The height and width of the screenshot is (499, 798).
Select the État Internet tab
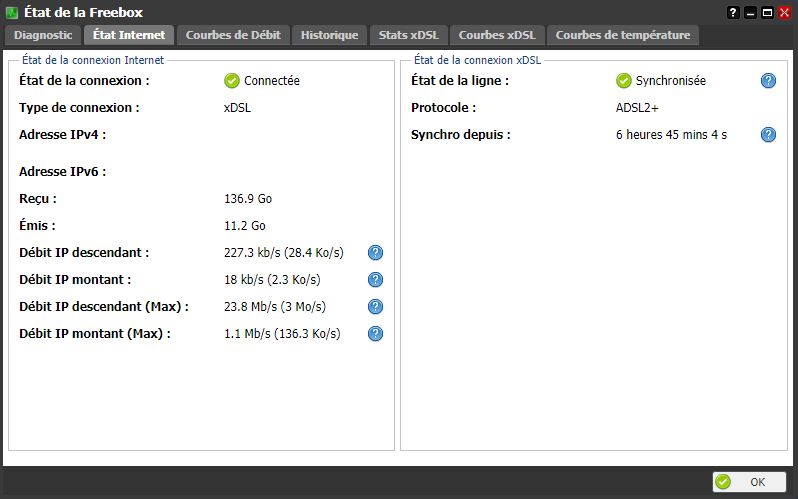(129, 35)
